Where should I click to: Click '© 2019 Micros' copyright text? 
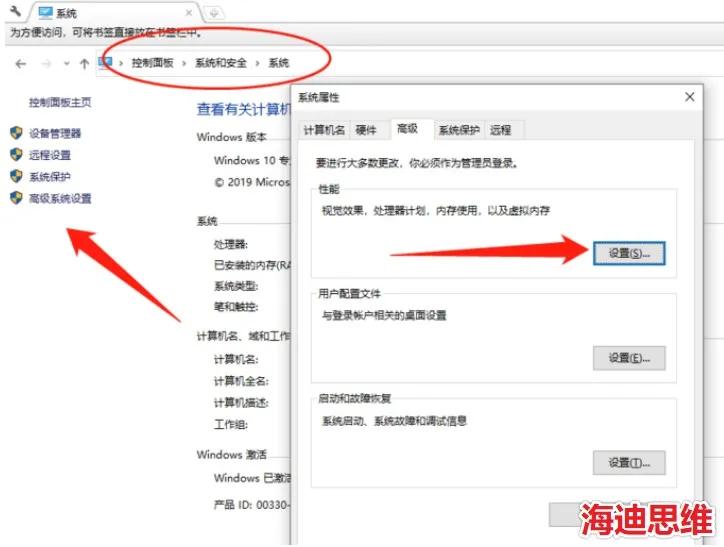(252, 182)
